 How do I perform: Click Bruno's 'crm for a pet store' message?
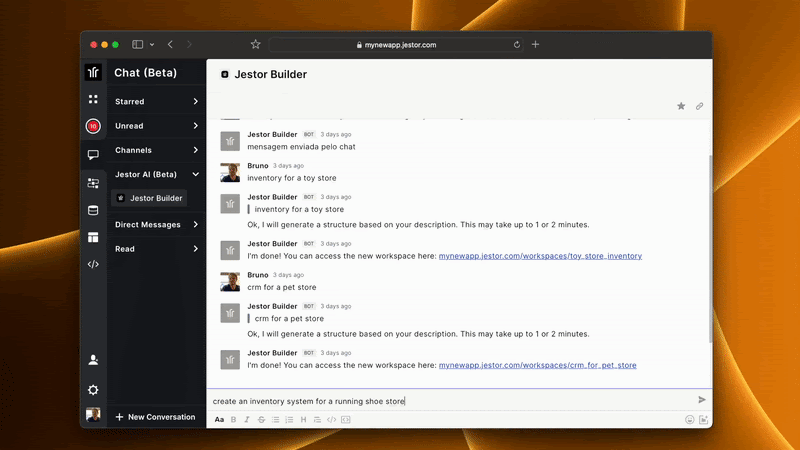coord(282,287)
